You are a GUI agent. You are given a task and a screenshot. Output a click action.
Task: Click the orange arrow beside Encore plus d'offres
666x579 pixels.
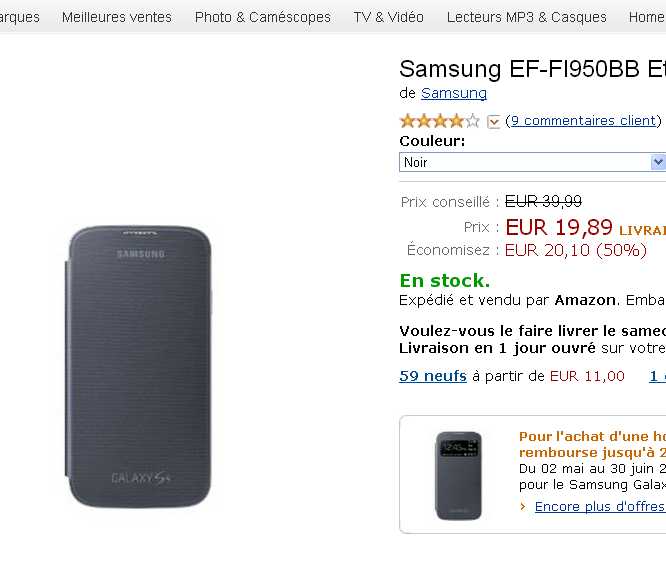[523, 506]
